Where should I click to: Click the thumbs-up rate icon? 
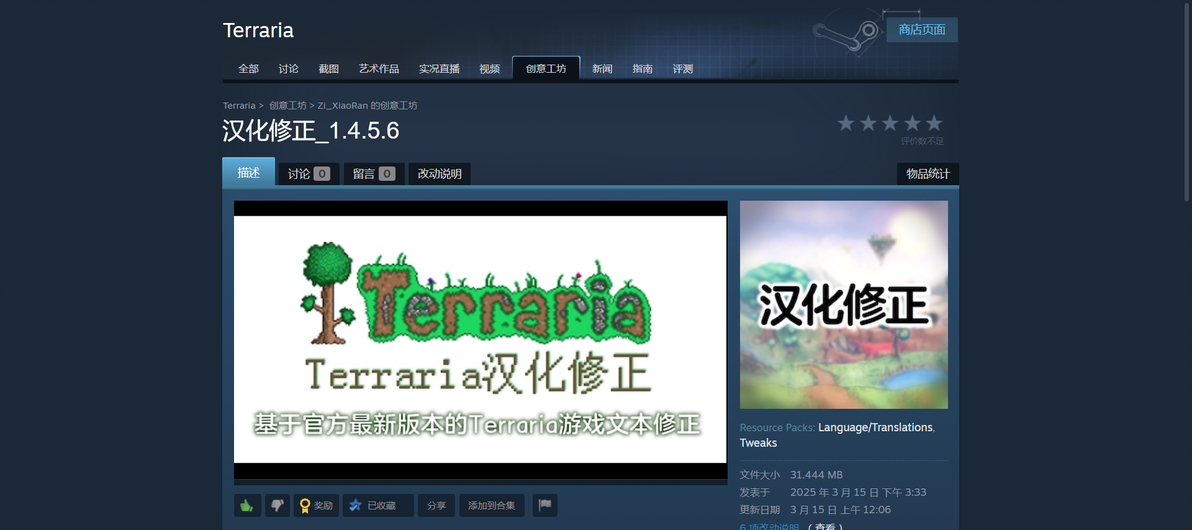pyautogui.click(x=247, y=505)
